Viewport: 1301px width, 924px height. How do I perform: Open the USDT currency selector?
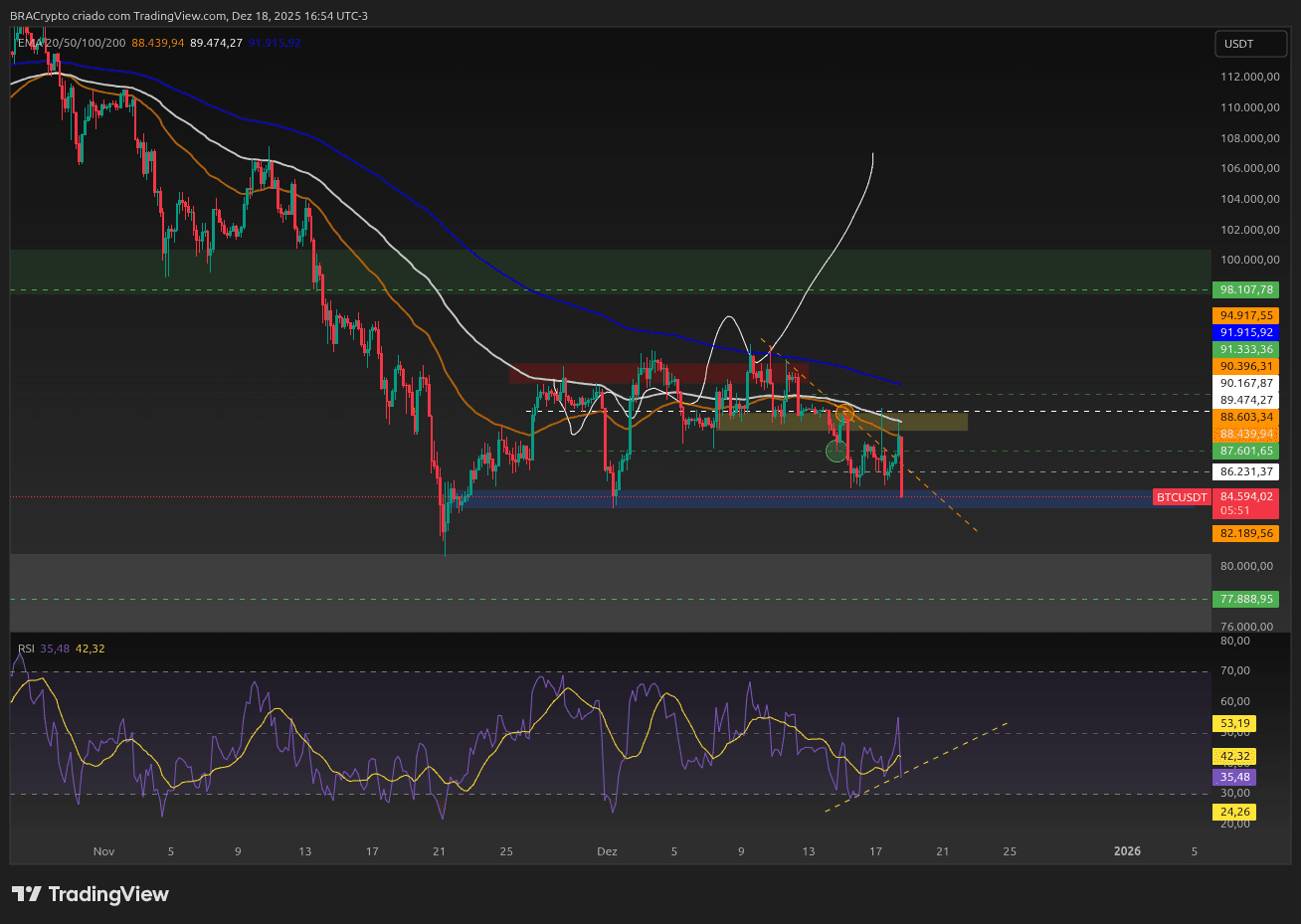click(1250, 44)
